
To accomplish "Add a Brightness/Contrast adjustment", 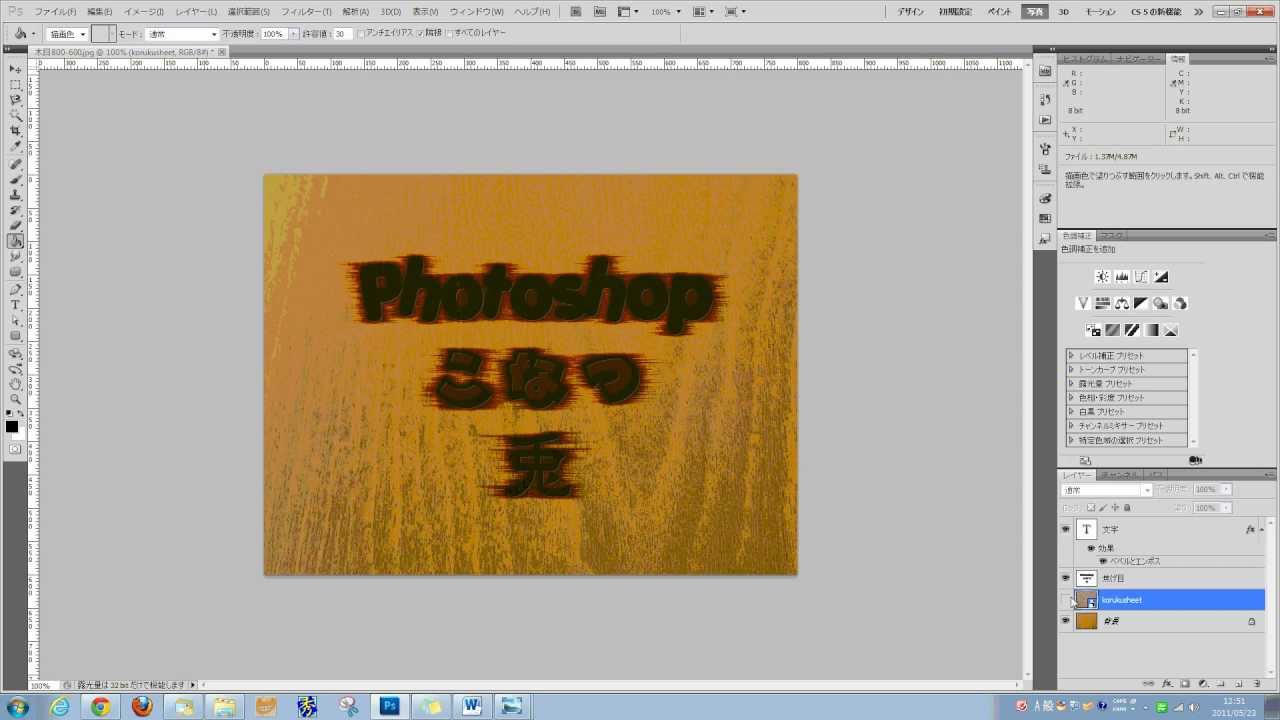I will tap(1102, 277).
